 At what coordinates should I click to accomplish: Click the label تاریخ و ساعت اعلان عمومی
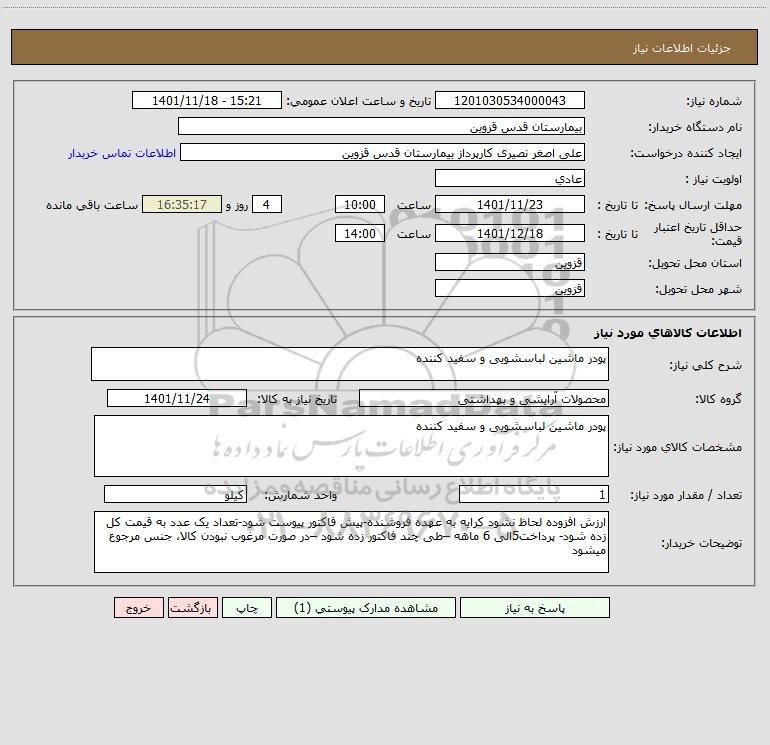358,101
